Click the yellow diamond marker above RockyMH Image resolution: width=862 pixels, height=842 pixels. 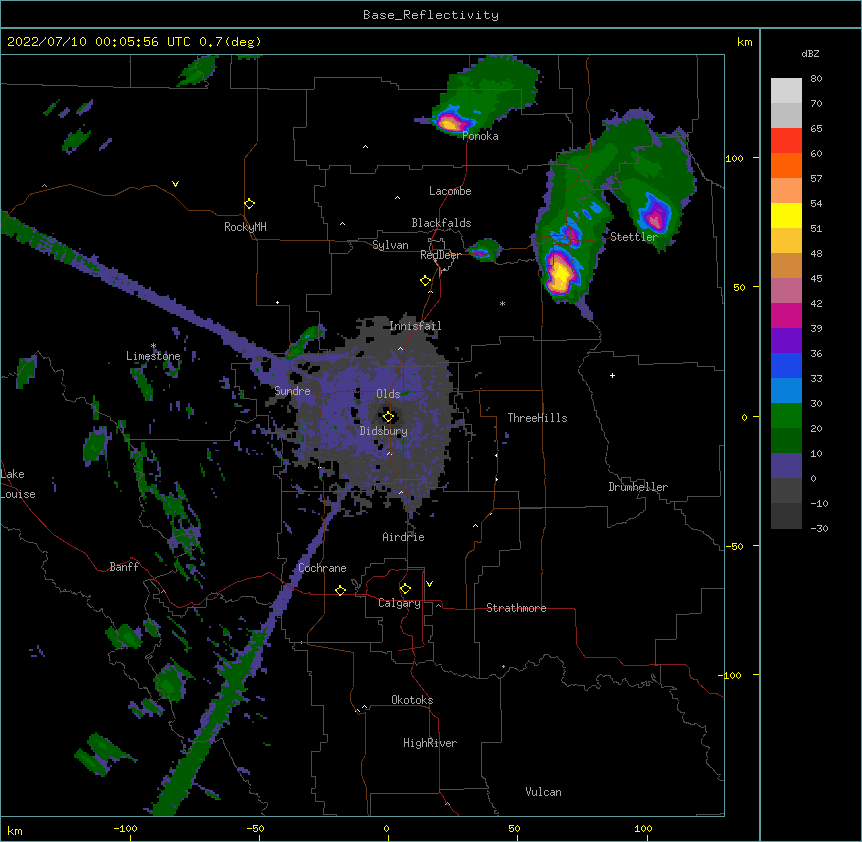click(x=249, y=204)
